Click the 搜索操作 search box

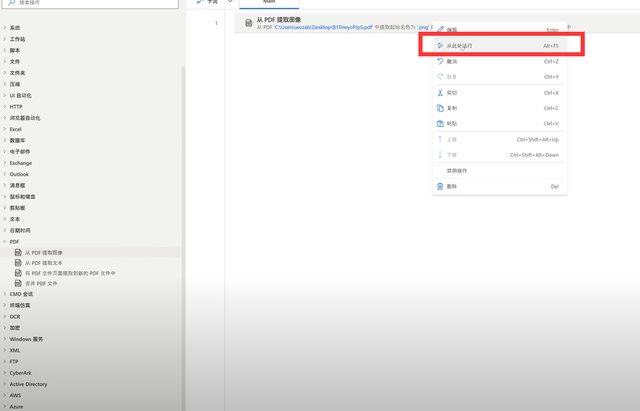[x=91, y=3]
